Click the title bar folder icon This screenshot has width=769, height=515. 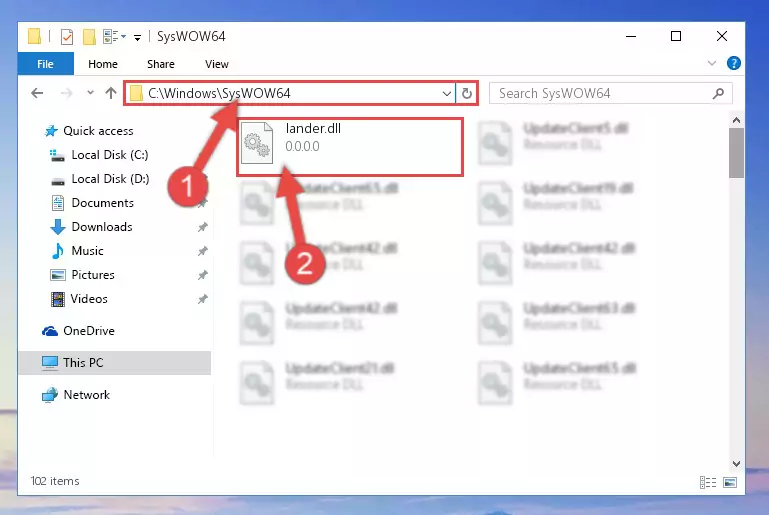(34, 36)
